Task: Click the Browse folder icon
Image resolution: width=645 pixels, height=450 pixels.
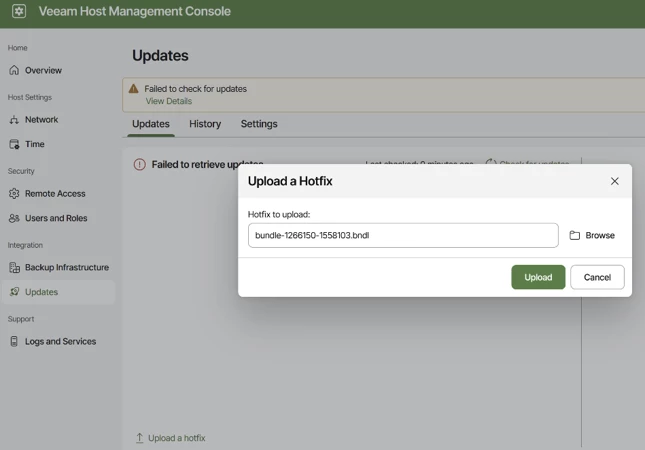Action: [x=575, y=235]
